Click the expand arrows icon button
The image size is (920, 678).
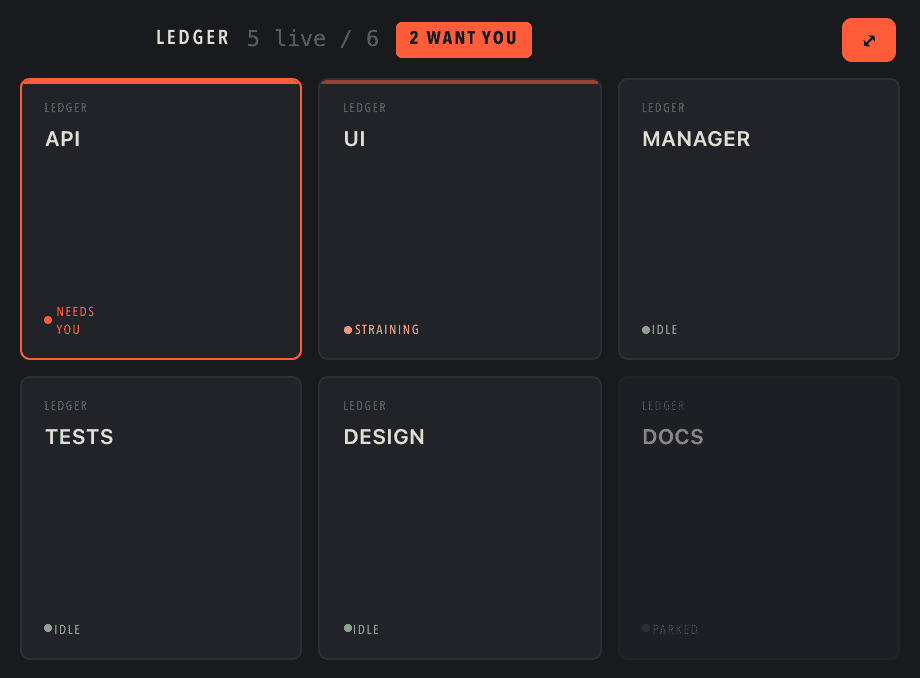click(x=868, y=40)
